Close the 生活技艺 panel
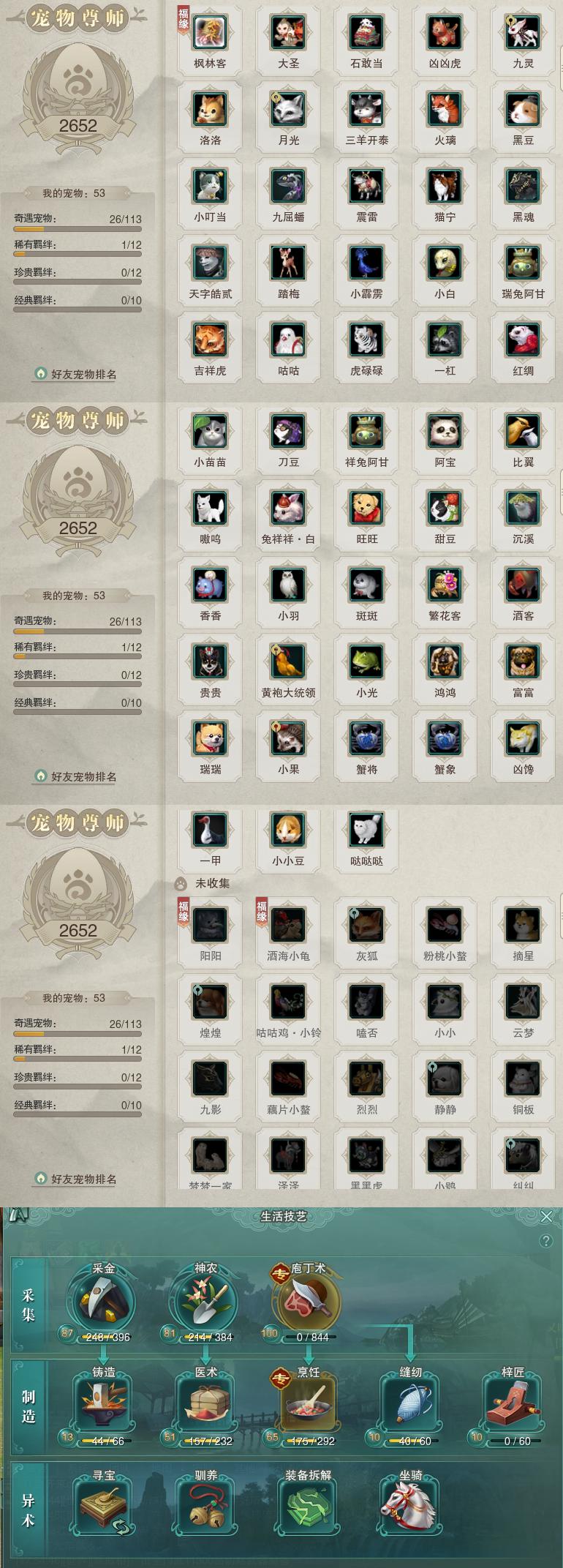Screen dimensions: 563x1568 click(546, 1216)
